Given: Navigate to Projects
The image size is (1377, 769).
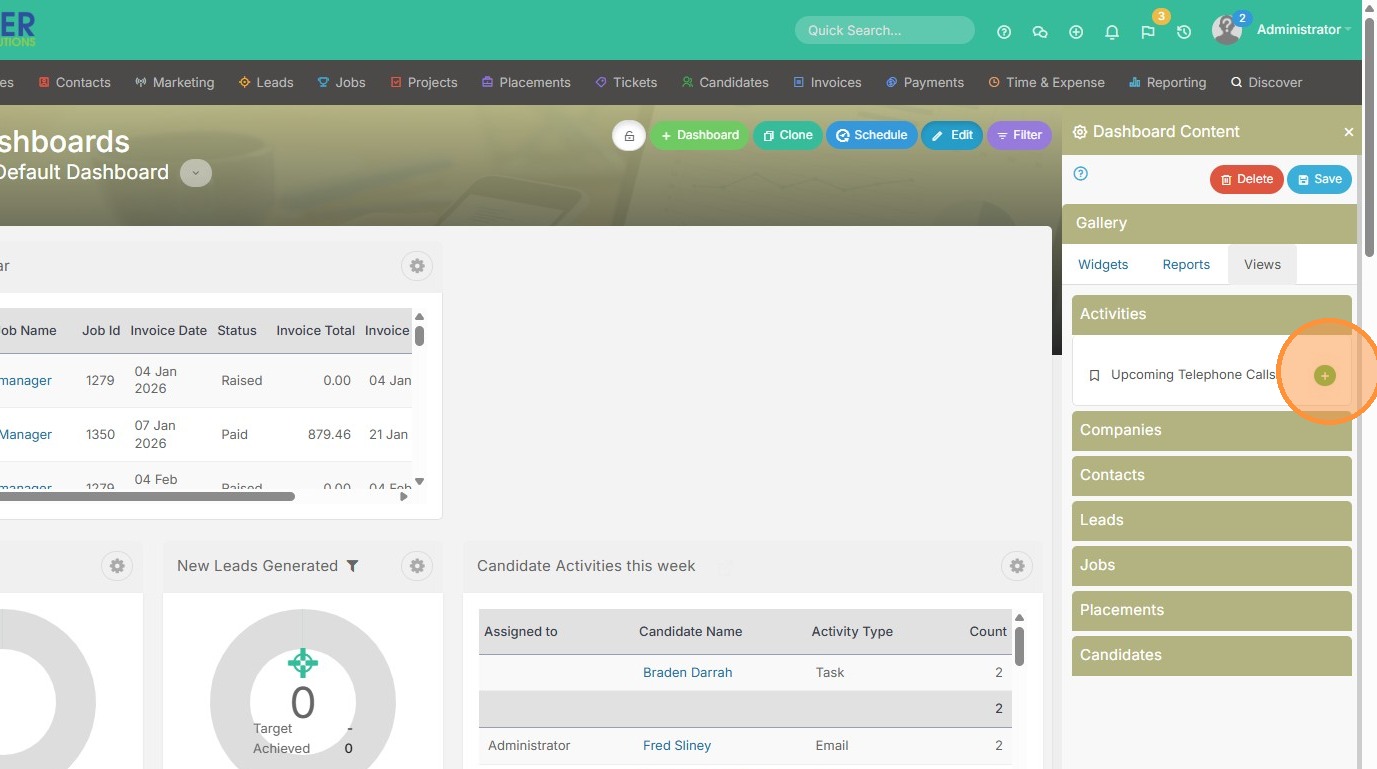Looking at the screenshot, I should click(x=423, y=83).
